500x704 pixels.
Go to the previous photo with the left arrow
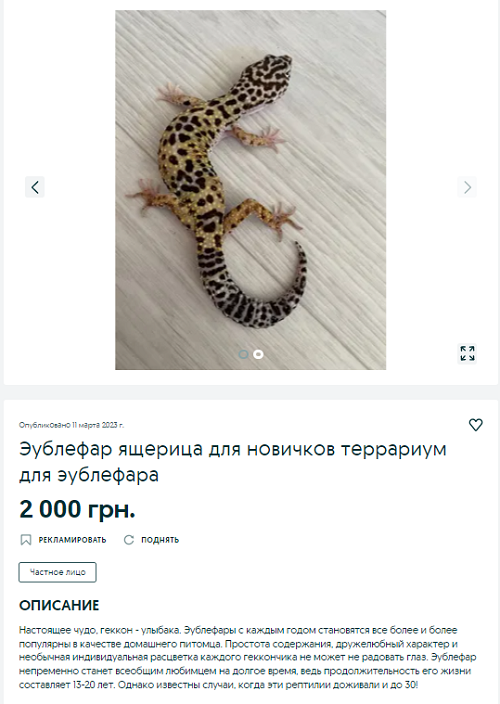tap(35, 187)
